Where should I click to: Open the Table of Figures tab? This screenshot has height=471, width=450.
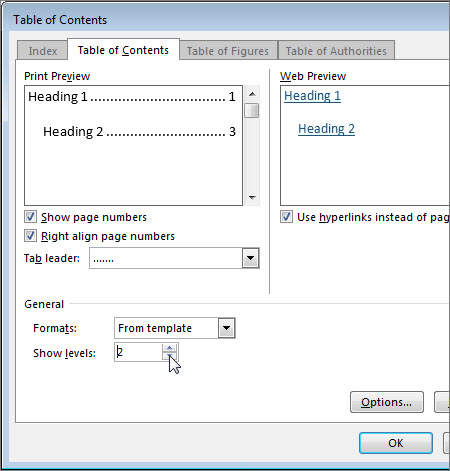pos(228,51)
